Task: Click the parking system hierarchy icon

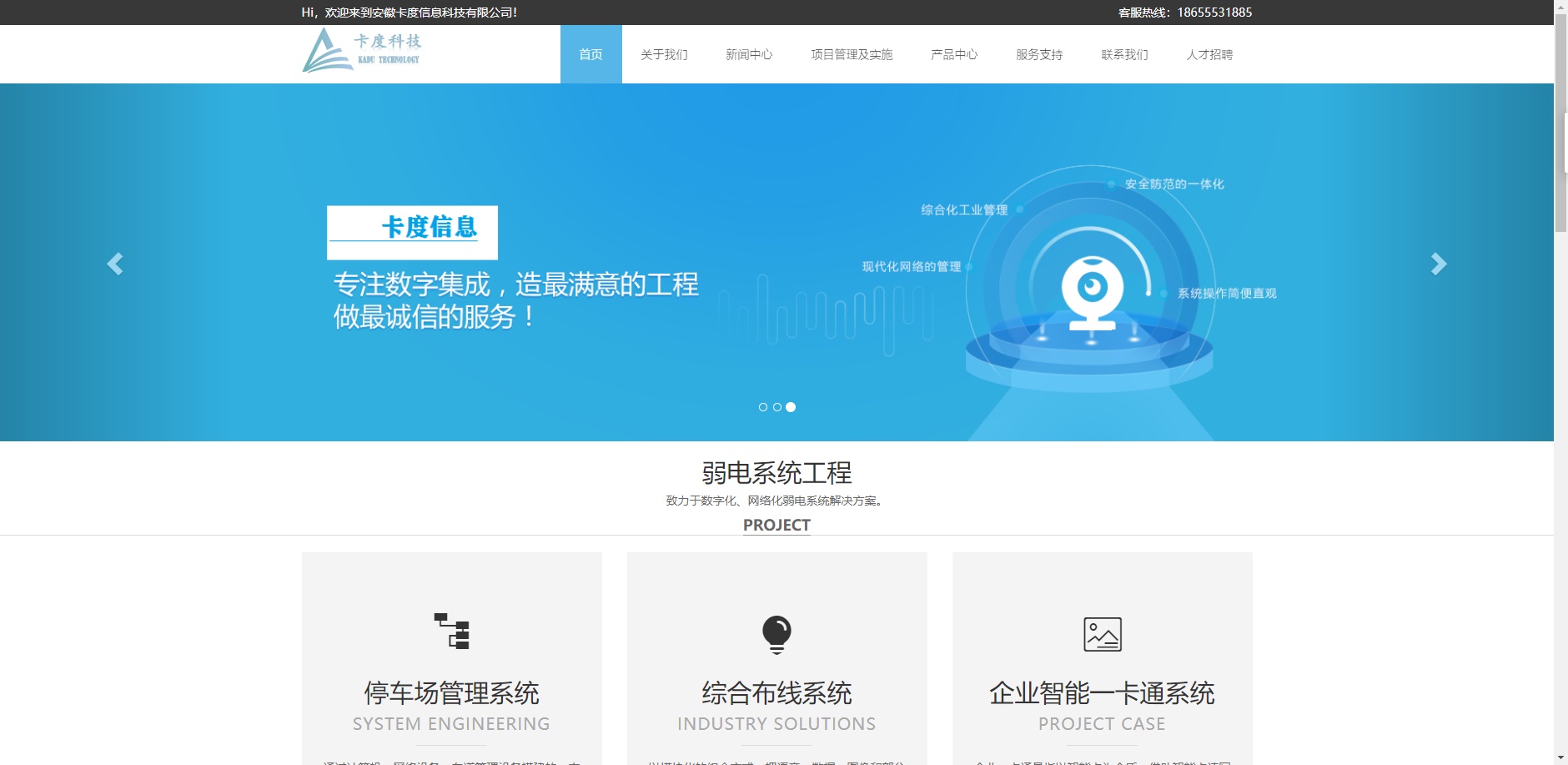Action: click(451, 632)
